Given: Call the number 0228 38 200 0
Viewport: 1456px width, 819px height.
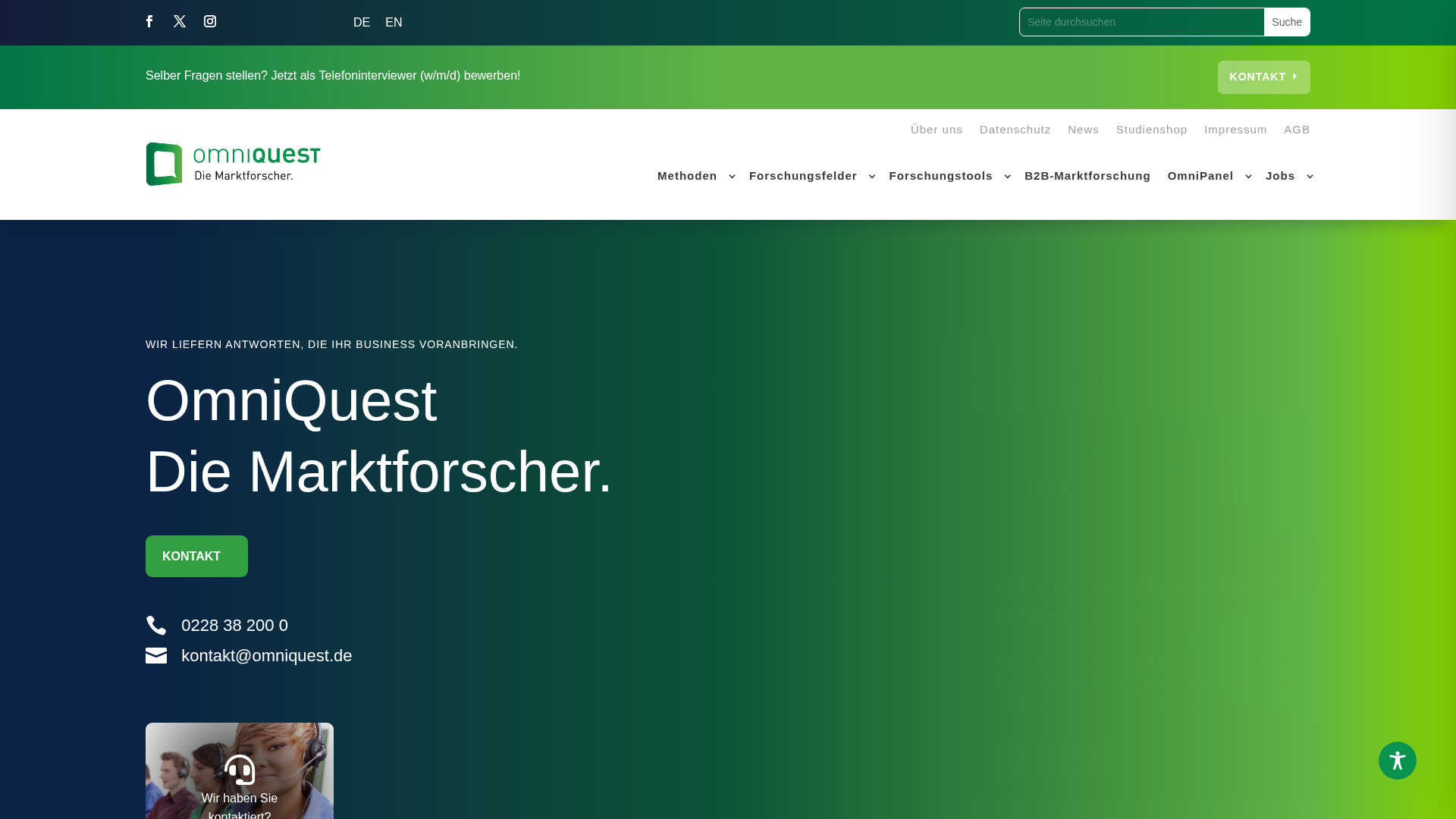Looking at the screenshot, I should point(234,626).
